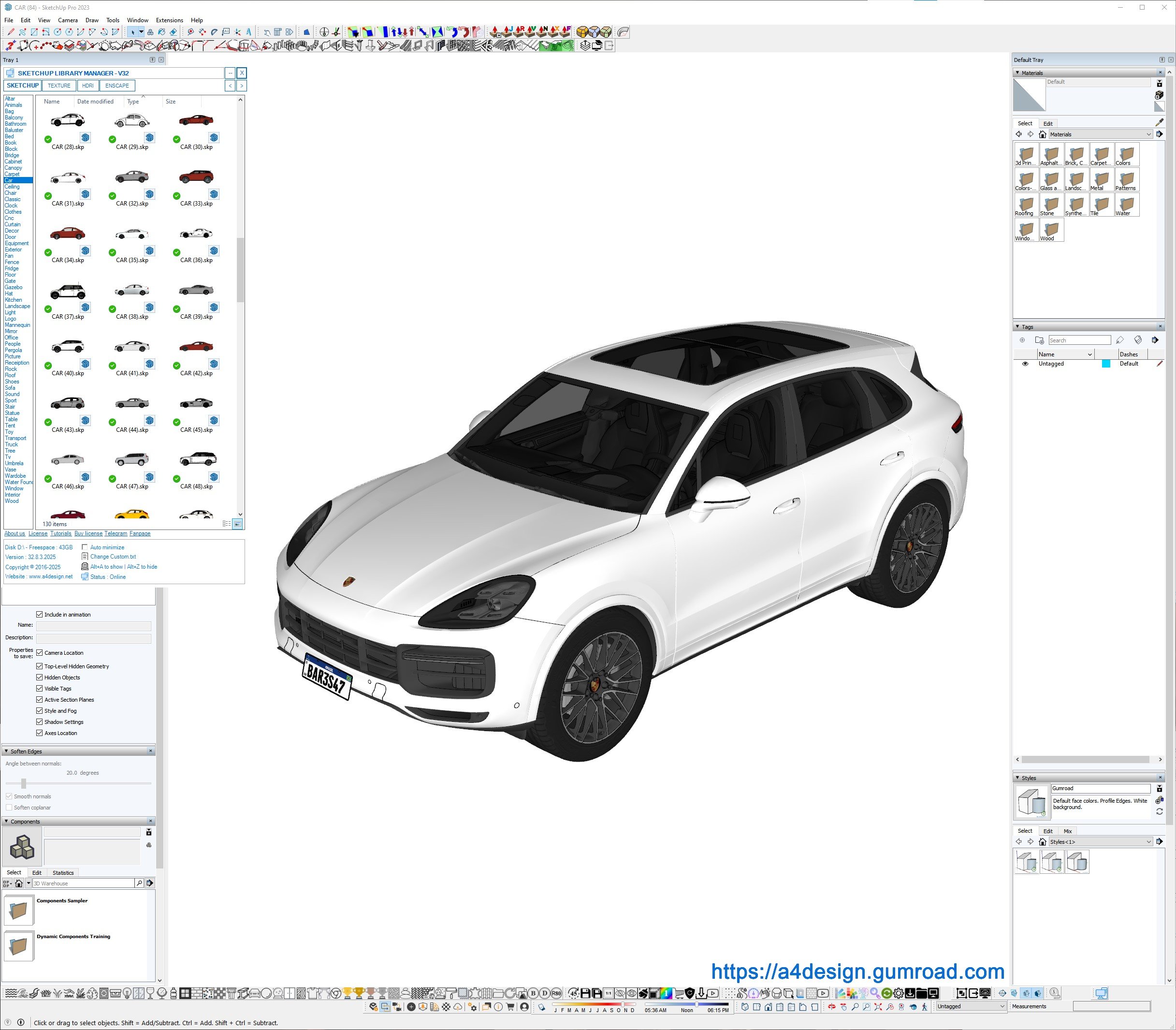
Task: Enable Auto minimize checkbox
Action: pos(85,547)
